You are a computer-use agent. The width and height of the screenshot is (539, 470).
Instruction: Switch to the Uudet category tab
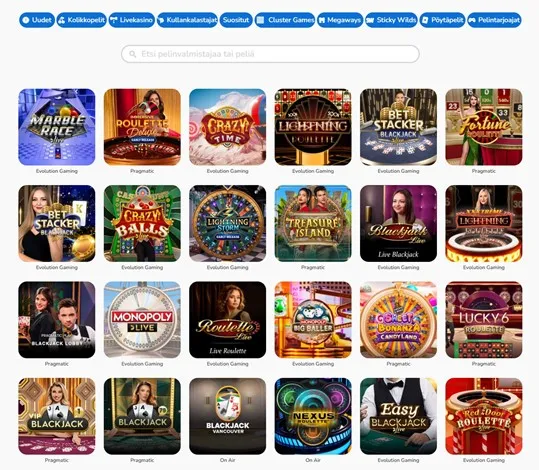click(x=37, y=20)
